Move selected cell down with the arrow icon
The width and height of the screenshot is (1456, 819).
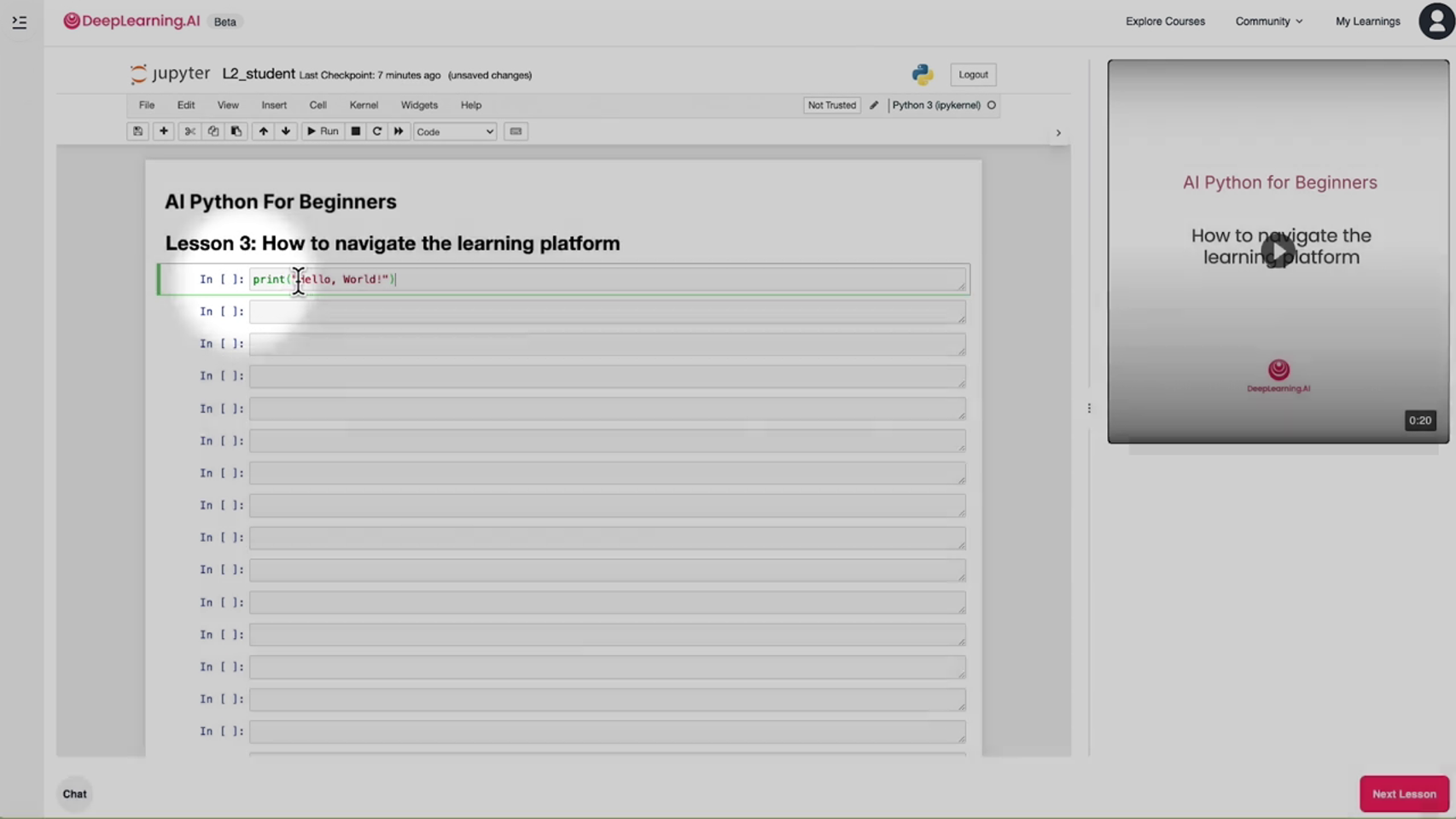click(x=286, y=131)
